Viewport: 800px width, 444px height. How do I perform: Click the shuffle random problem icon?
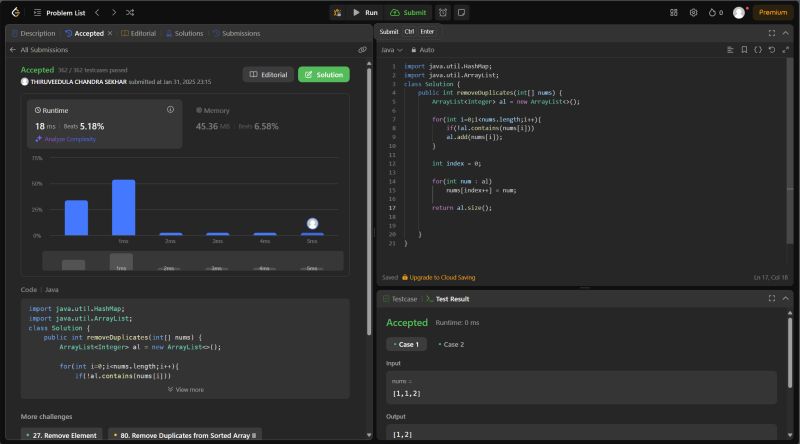click(130, 12)
